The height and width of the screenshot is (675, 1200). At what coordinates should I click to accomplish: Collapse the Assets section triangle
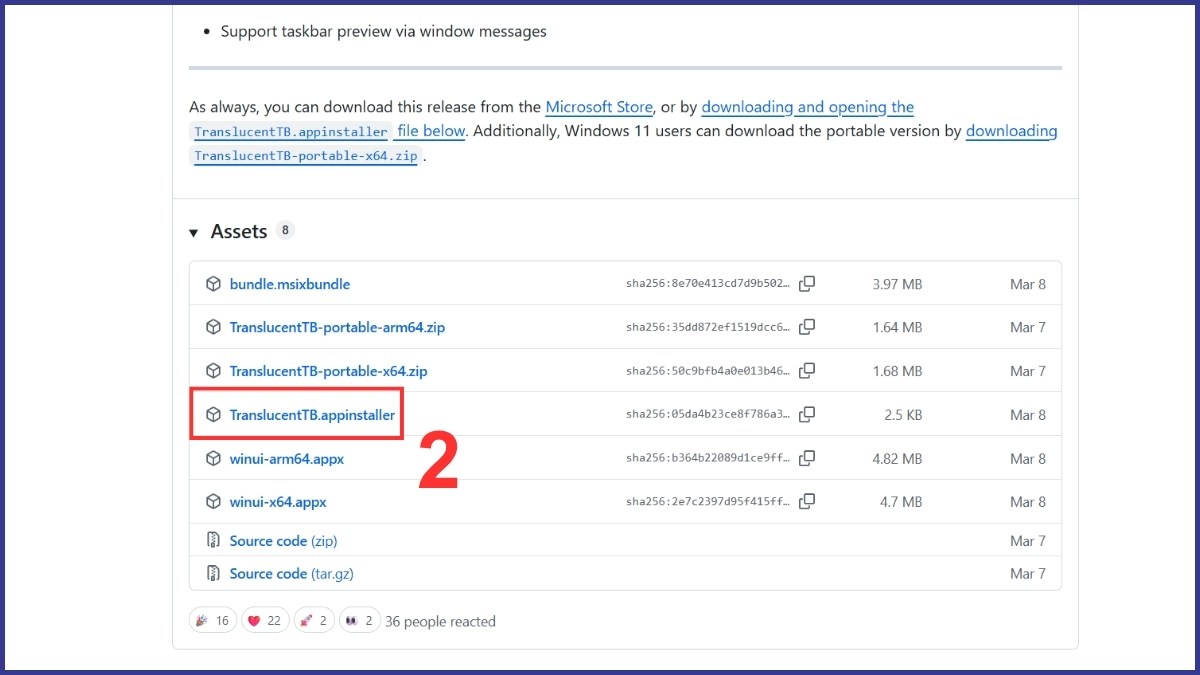(x=194, y=233)
